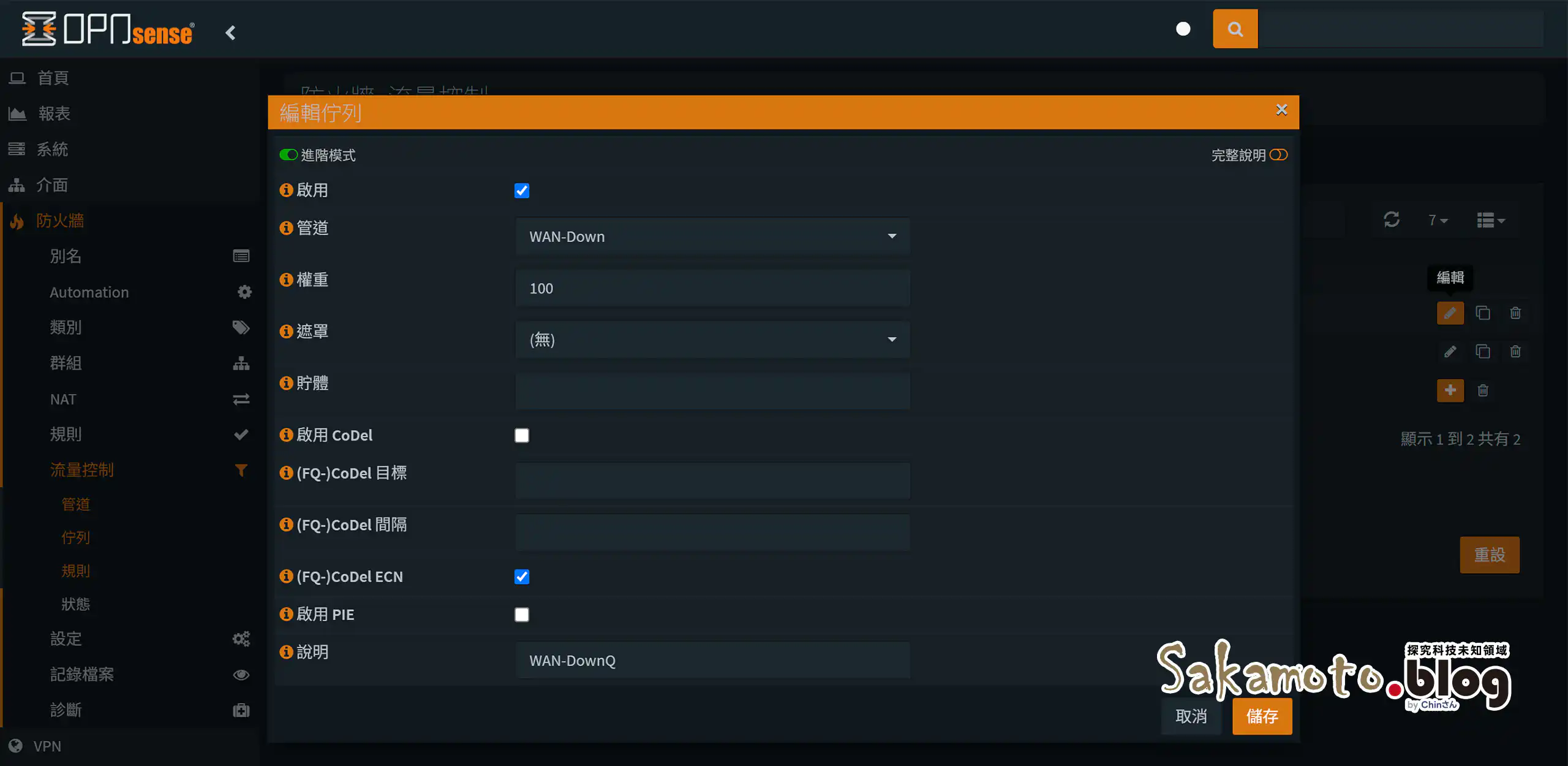
Task: Uncheck the 啟用 checkbox
Action: coord(521,191)
